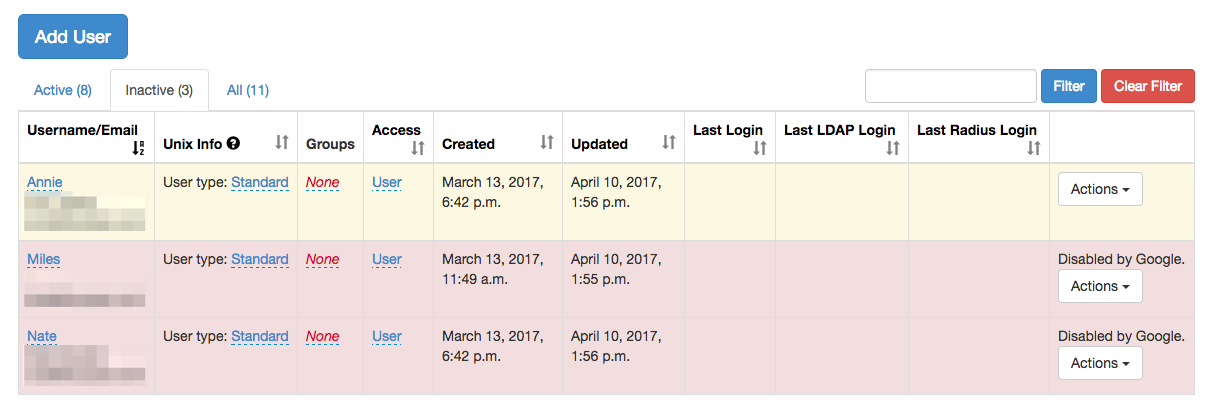Sort the Last LDAP Login column arrows
1208x405 pixels.
pos(893,148)
